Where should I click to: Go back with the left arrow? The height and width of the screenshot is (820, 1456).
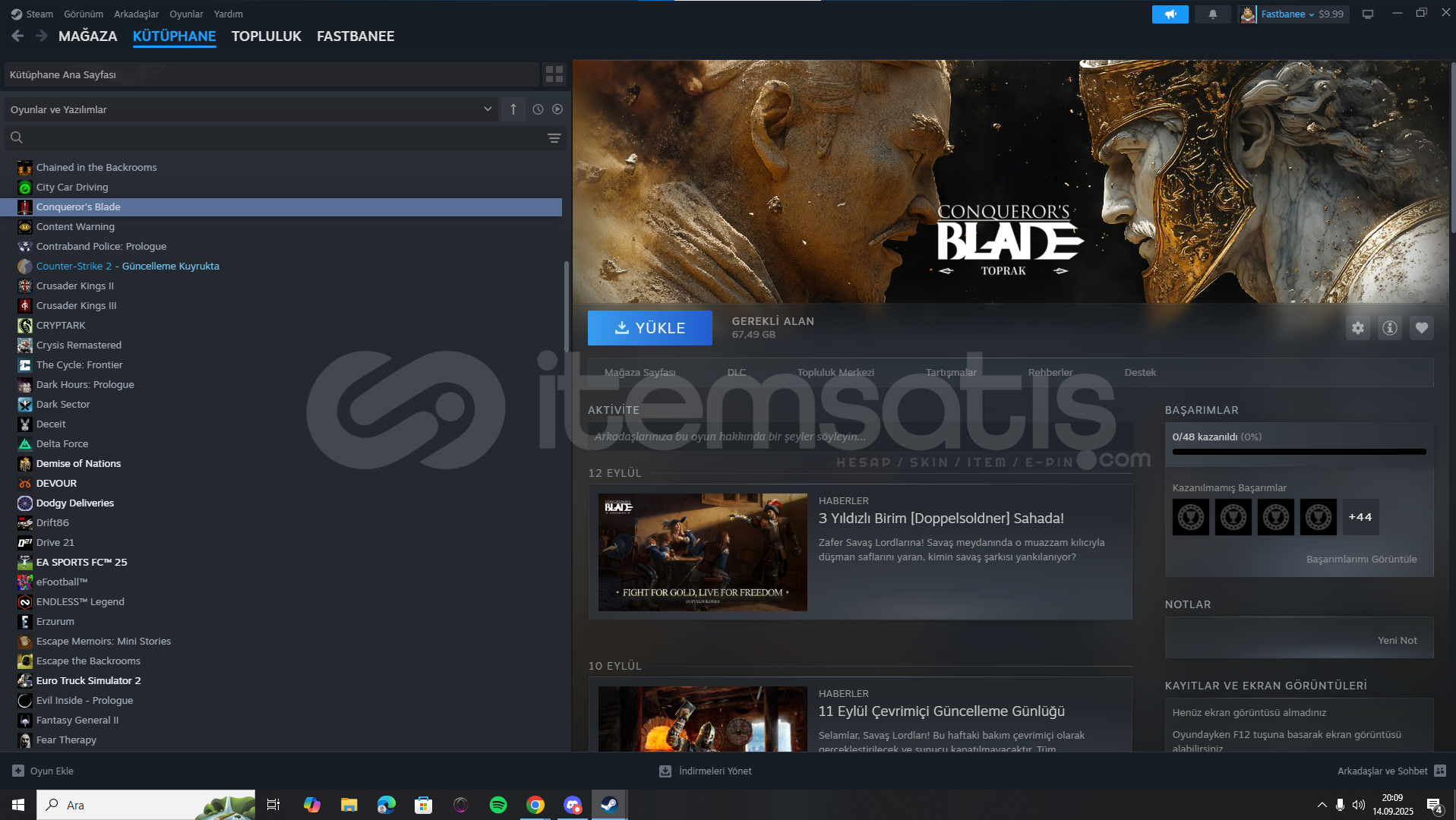[17, 36]
